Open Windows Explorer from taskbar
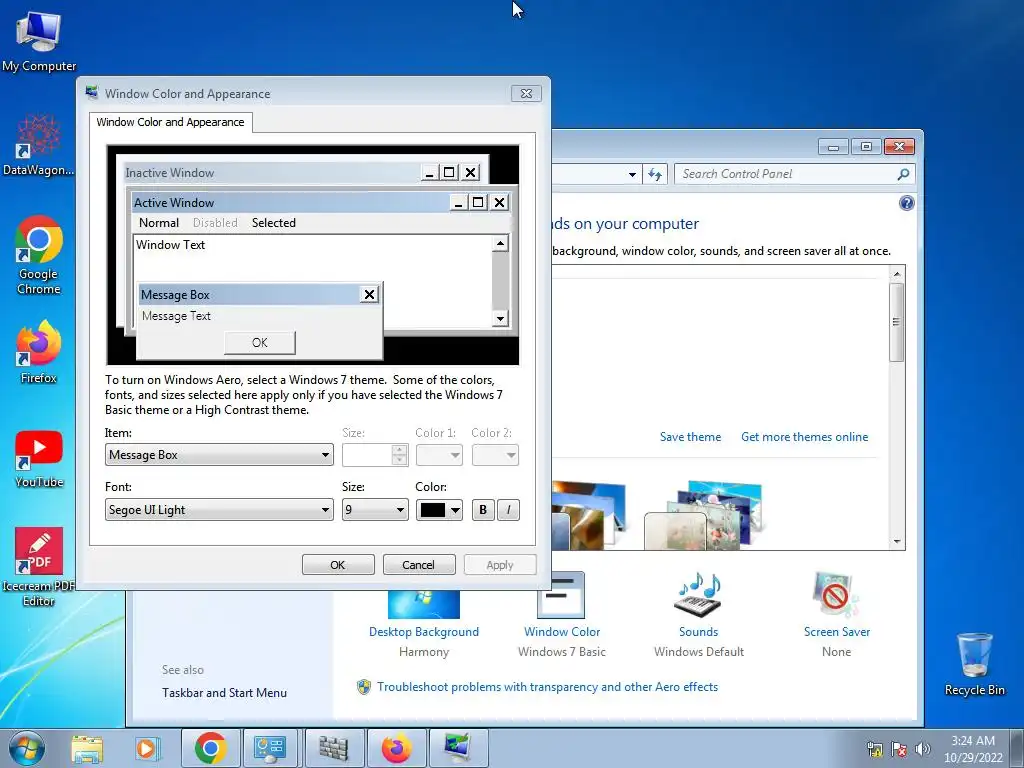 [x=87, y=748]
